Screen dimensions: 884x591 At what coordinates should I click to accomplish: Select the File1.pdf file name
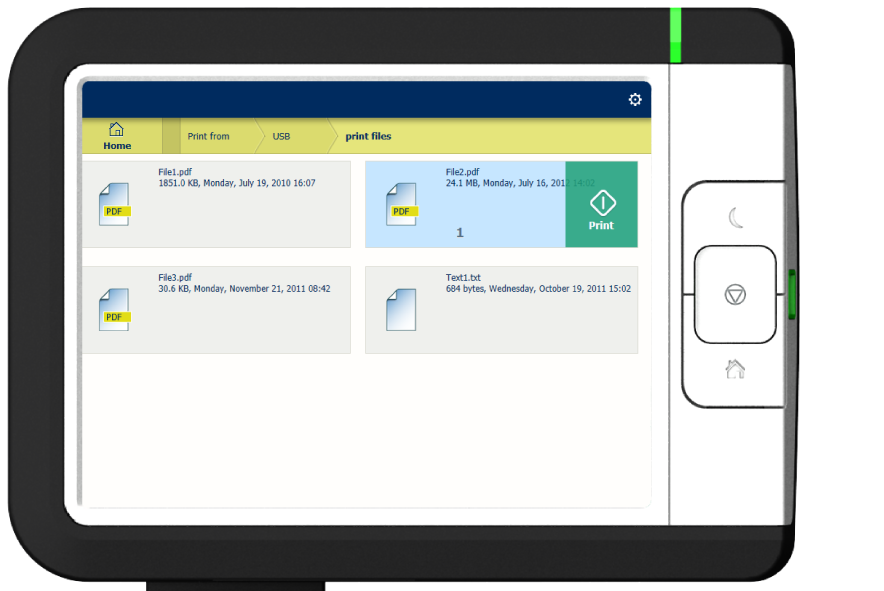point(175,172)
